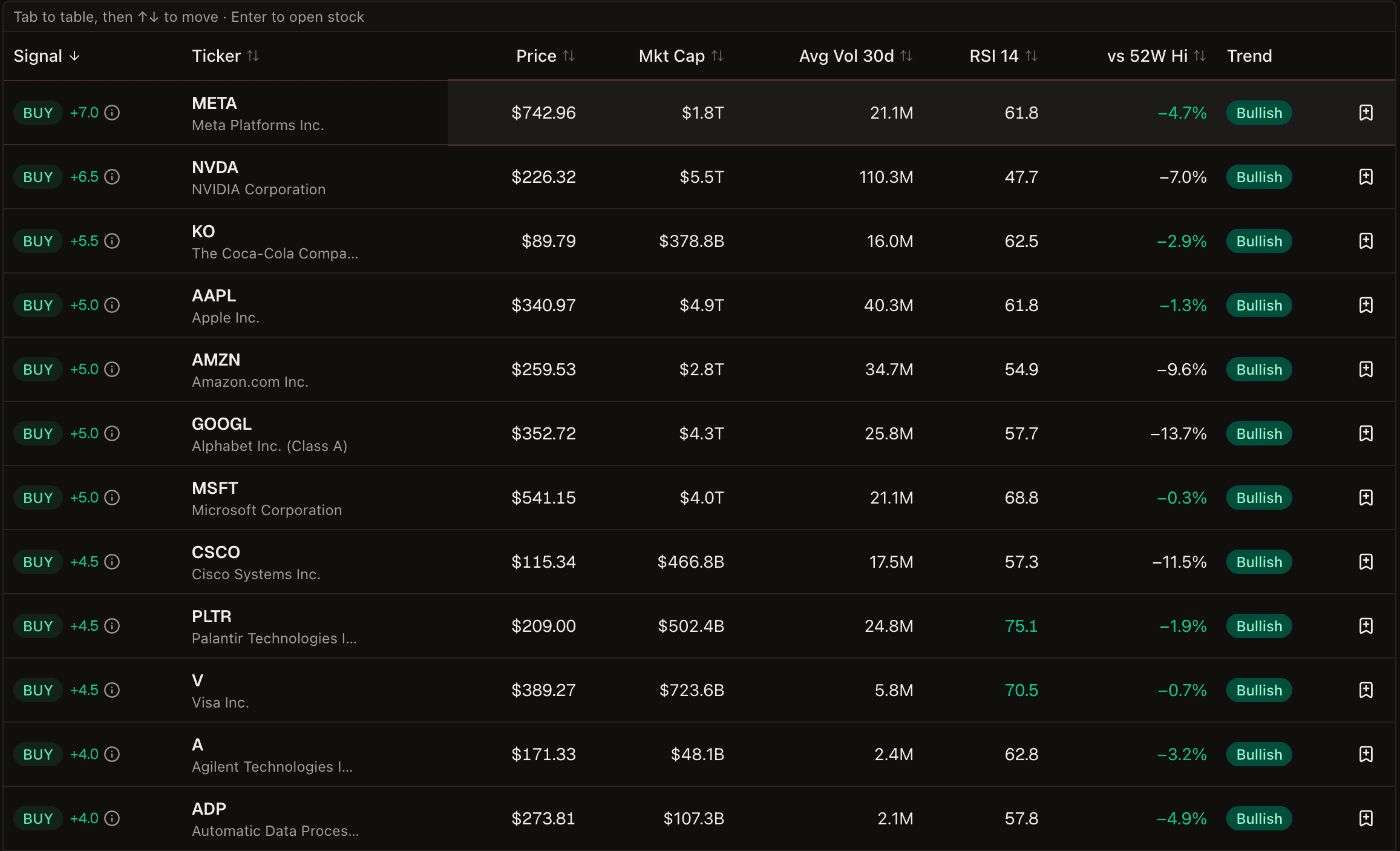Bookmark the AMZN stock row

(x=1366, y=369)
